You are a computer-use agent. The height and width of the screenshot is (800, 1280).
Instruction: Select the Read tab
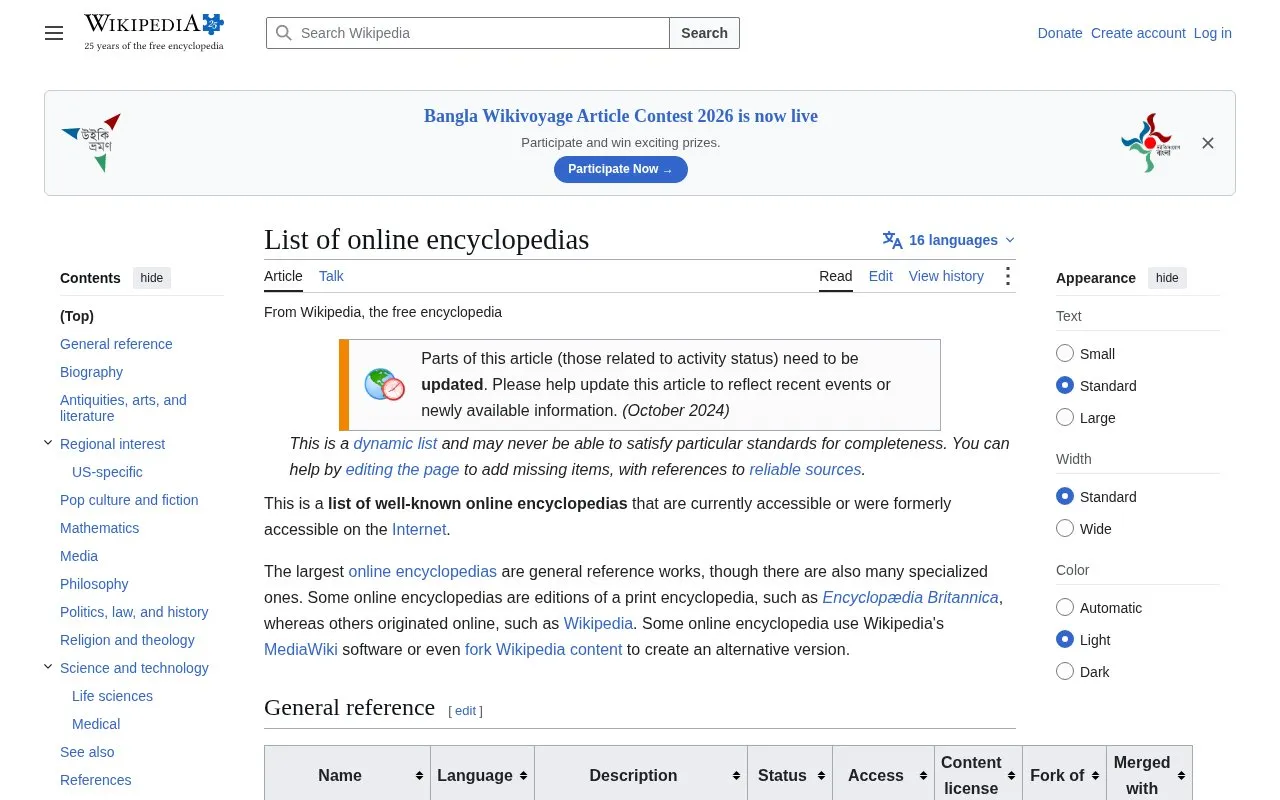836,276
